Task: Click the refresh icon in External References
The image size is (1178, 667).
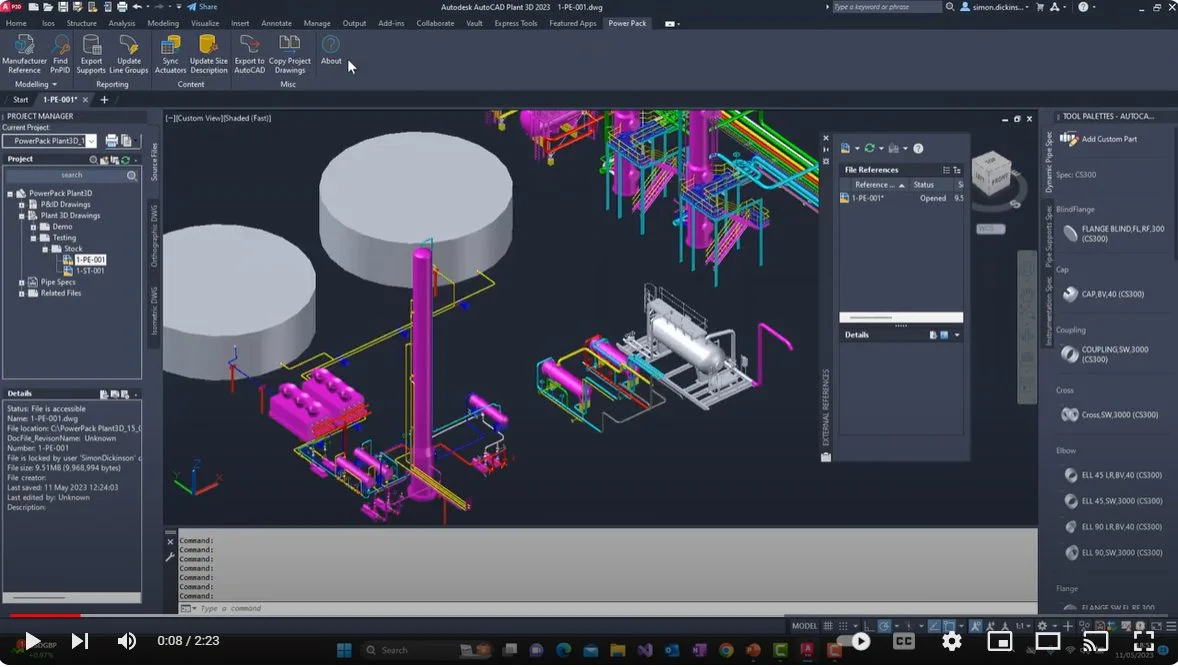Action: [869, 148]
